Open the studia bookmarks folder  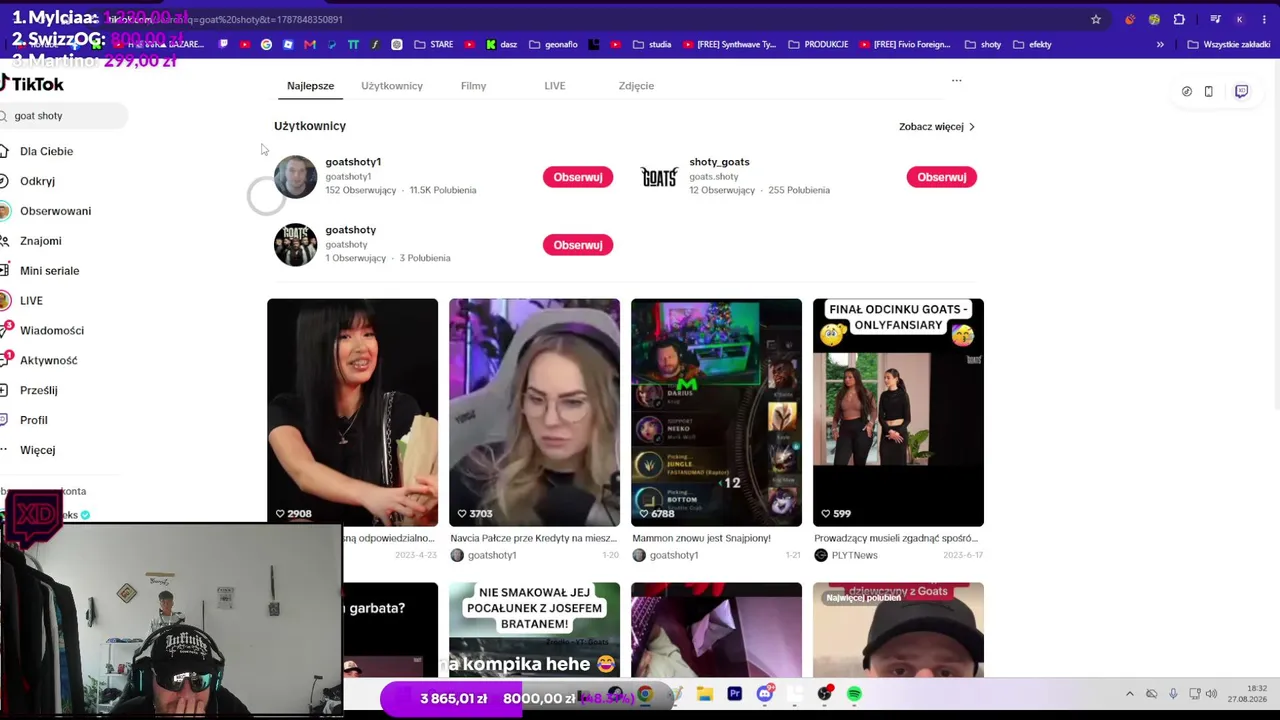(x=651, y=44)
